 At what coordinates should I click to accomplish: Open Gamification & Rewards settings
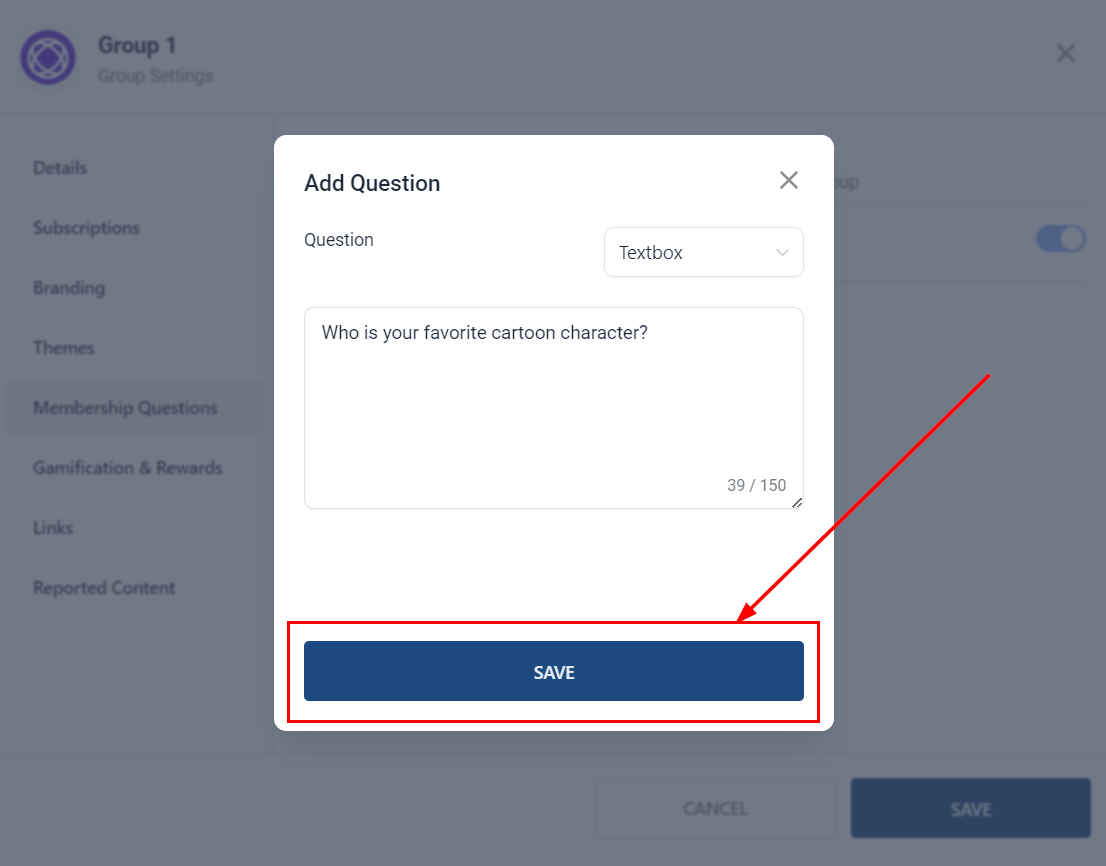click(x=127, y=468)
